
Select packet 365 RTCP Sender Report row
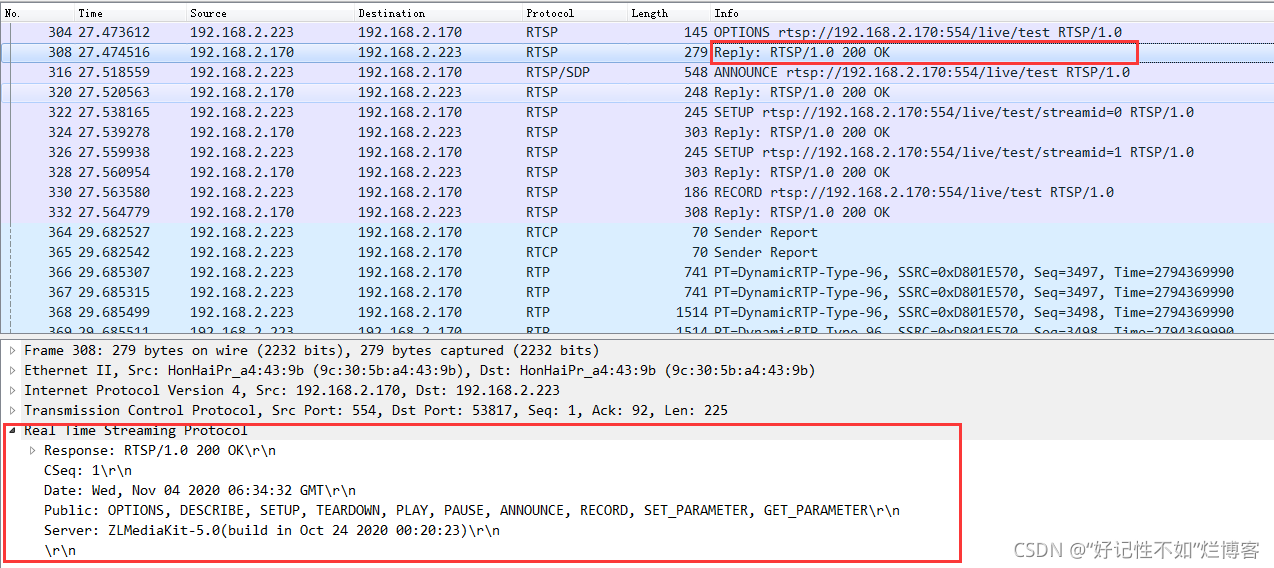[x=637, y=252]
